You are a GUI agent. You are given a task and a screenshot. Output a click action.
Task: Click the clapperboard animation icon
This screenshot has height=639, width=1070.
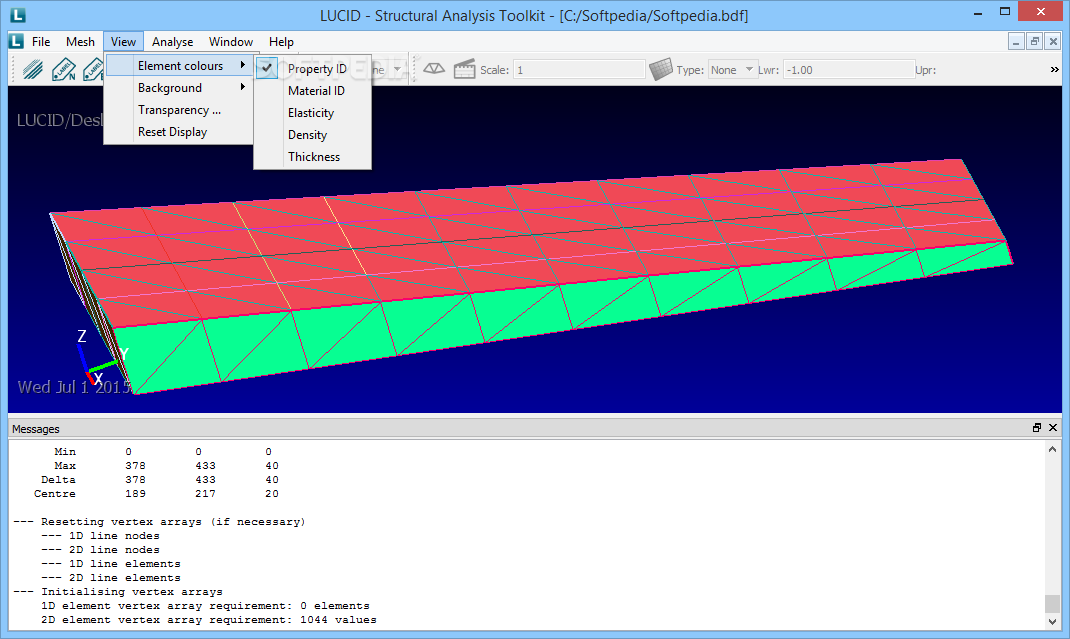464,69
